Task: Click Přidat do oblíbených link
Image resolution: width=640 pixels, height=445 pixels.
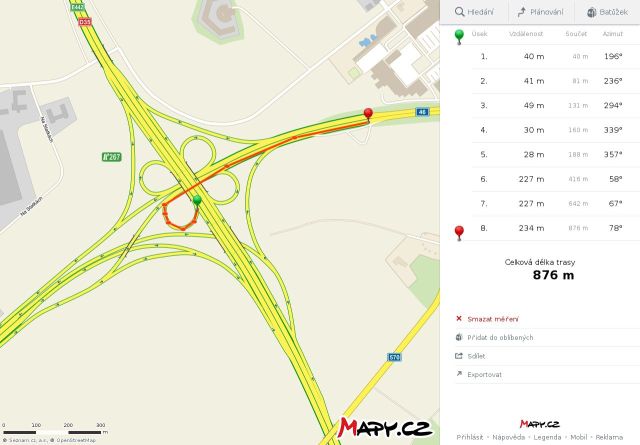Action: coord(500,337)
